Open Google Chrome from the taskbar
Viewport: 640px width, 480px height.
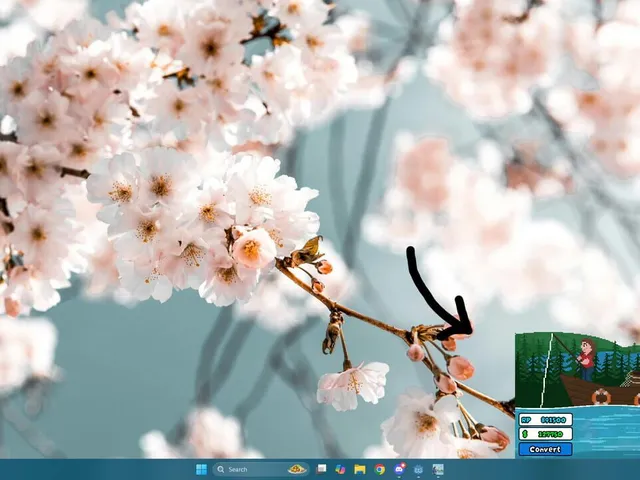click(x=380, y=469)
